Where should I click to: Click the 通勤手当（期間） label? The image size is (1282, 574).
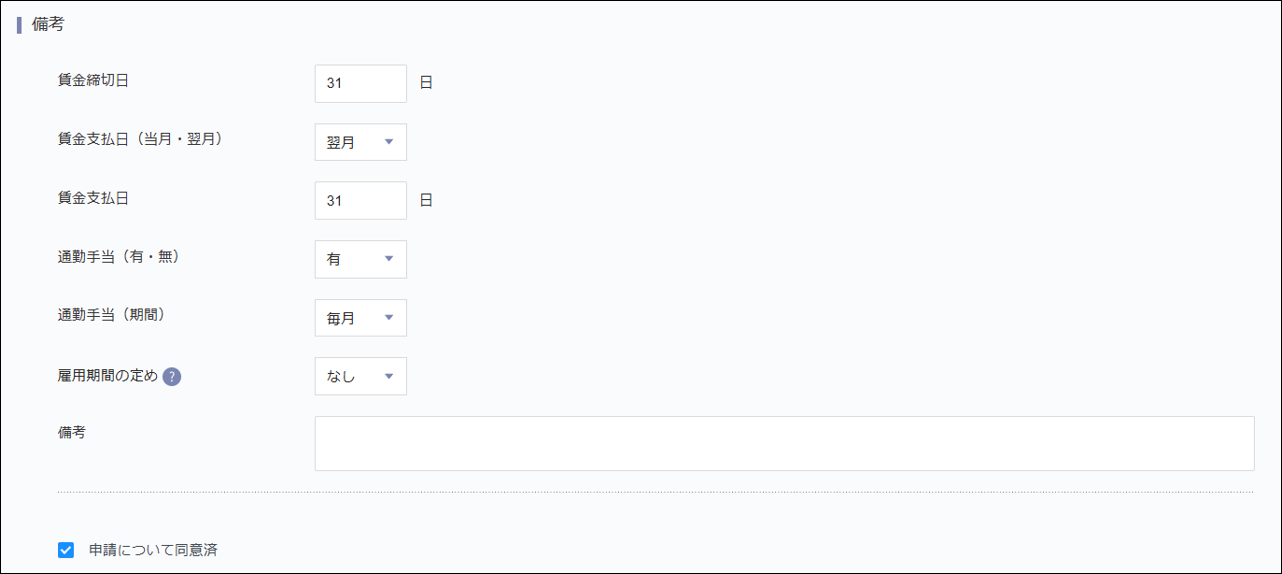point(111,314)
